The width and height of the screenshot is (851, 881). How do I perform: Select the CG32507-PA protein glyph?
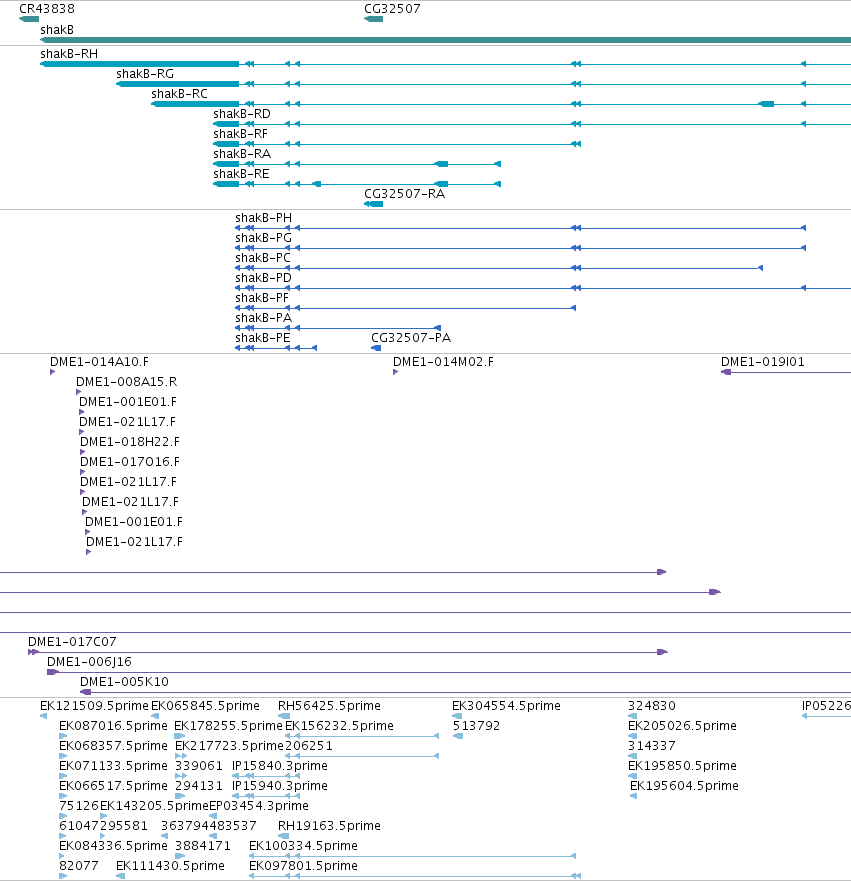(x=376, y=348)
